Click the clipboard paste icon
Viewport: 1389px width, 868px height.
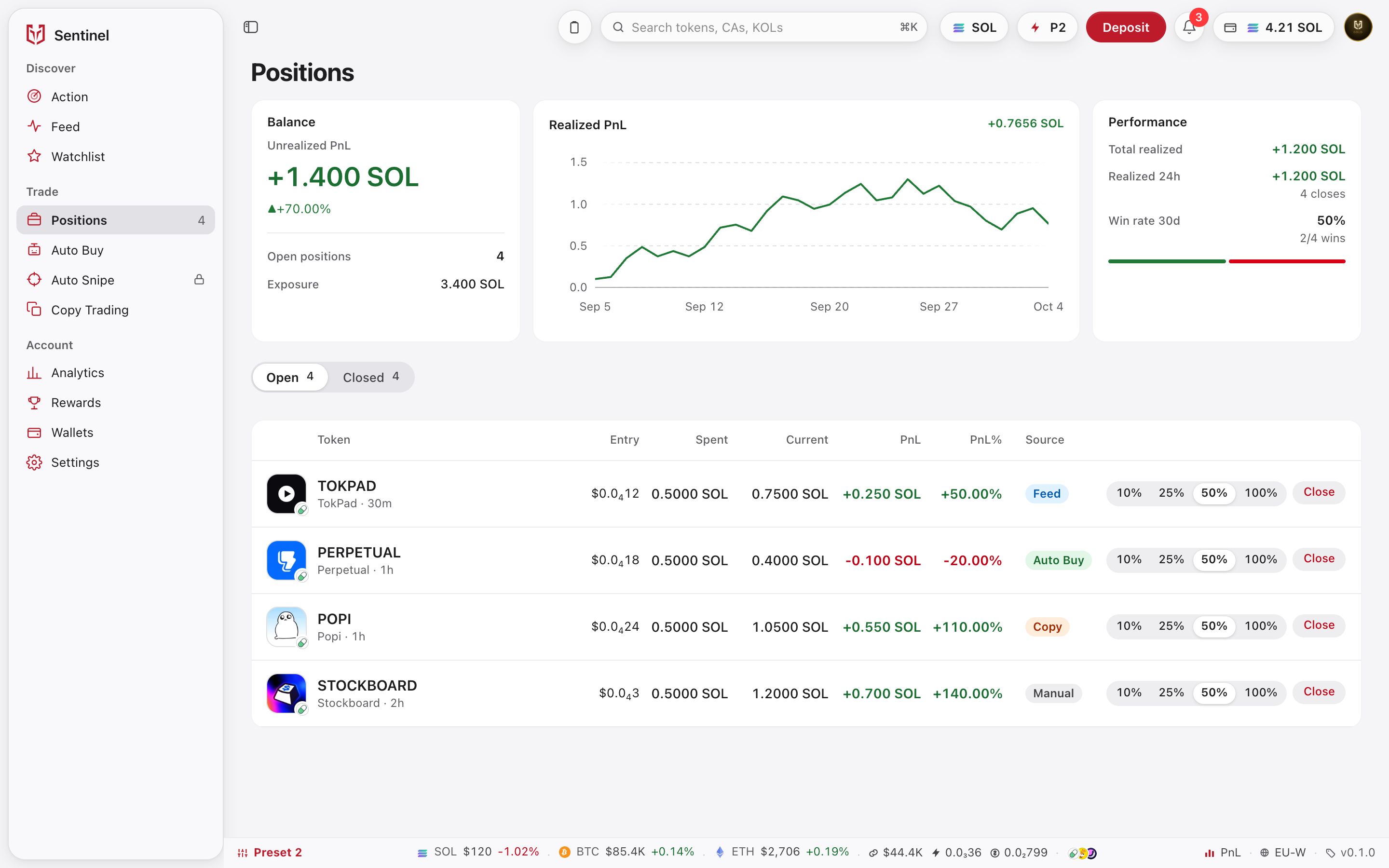click(574, 27)
